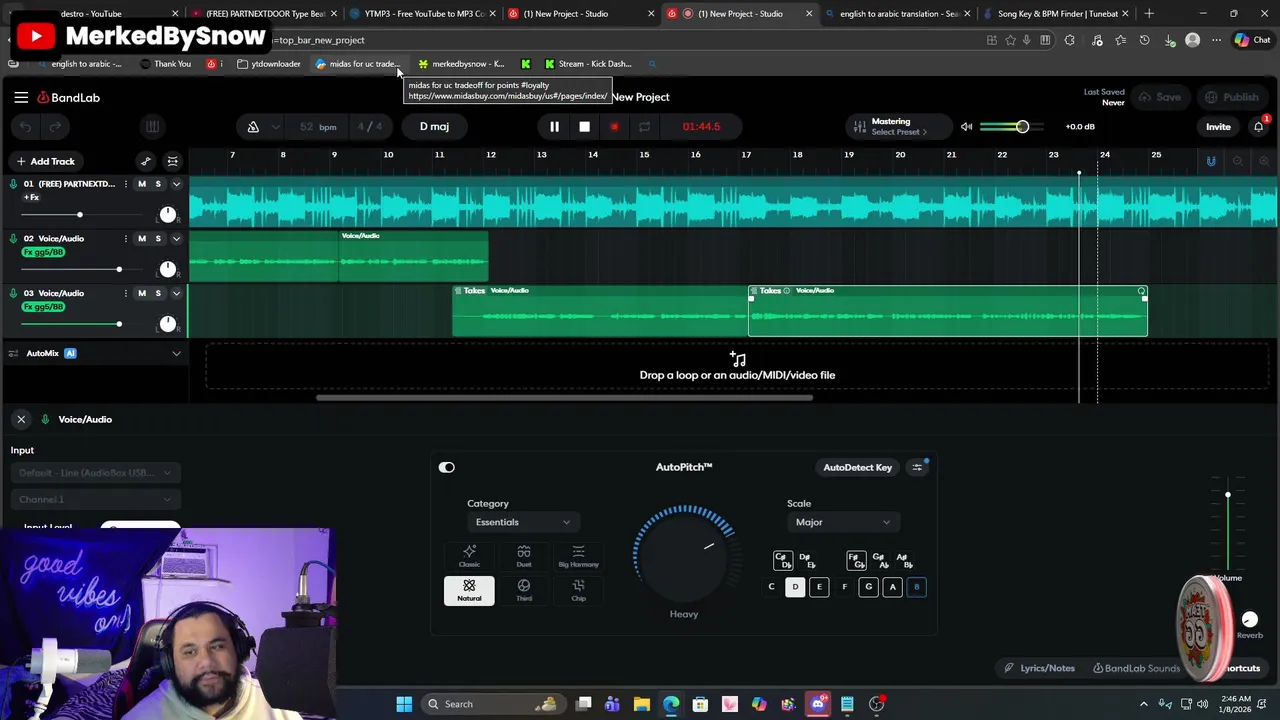Solo track 02 Voice/Audio
This screenshot has height=720, width=1280.
(158, 239)
